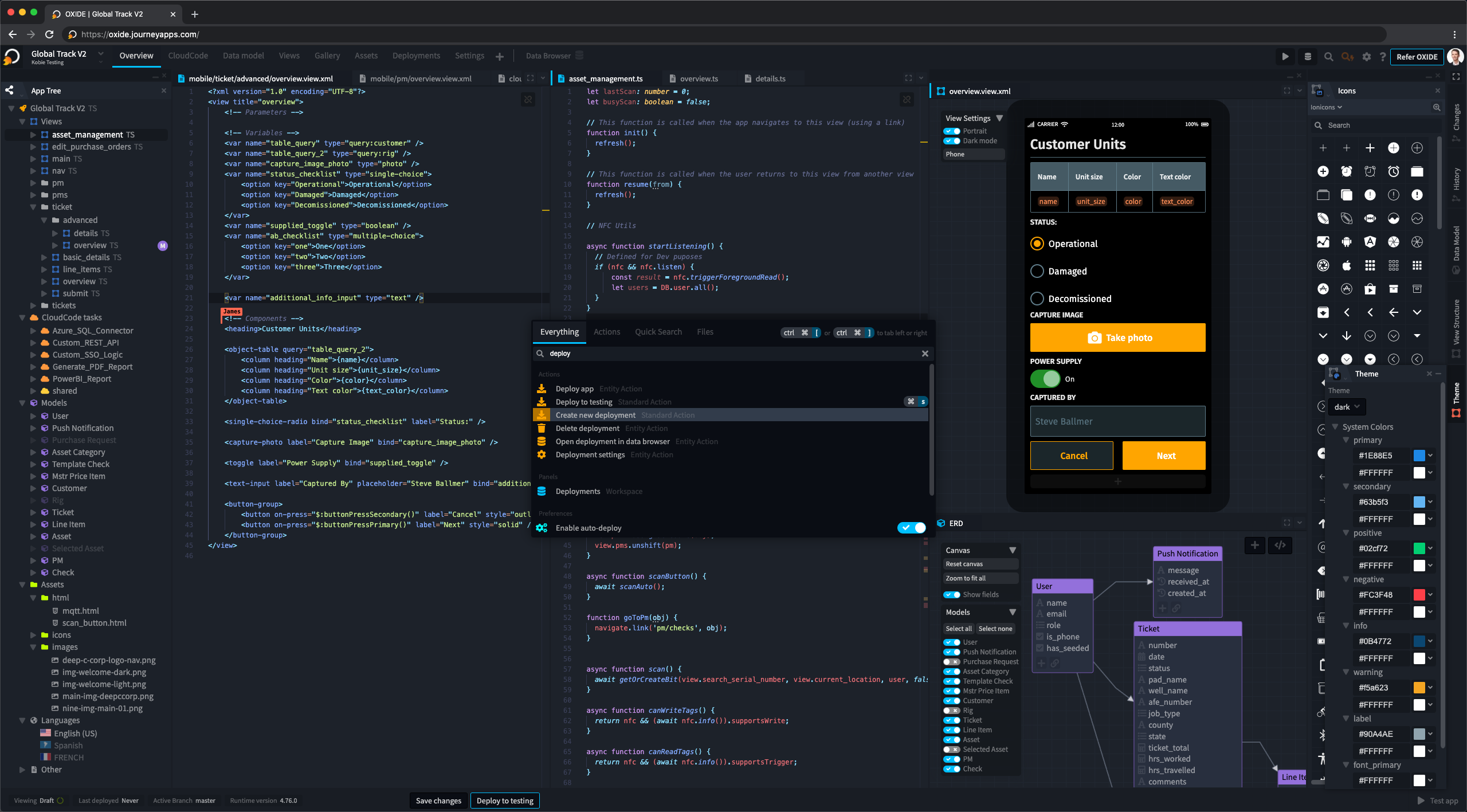Open the search magnifier in top toolbar
This screenshot has width=1467, height=812.
coord(1328,56)
